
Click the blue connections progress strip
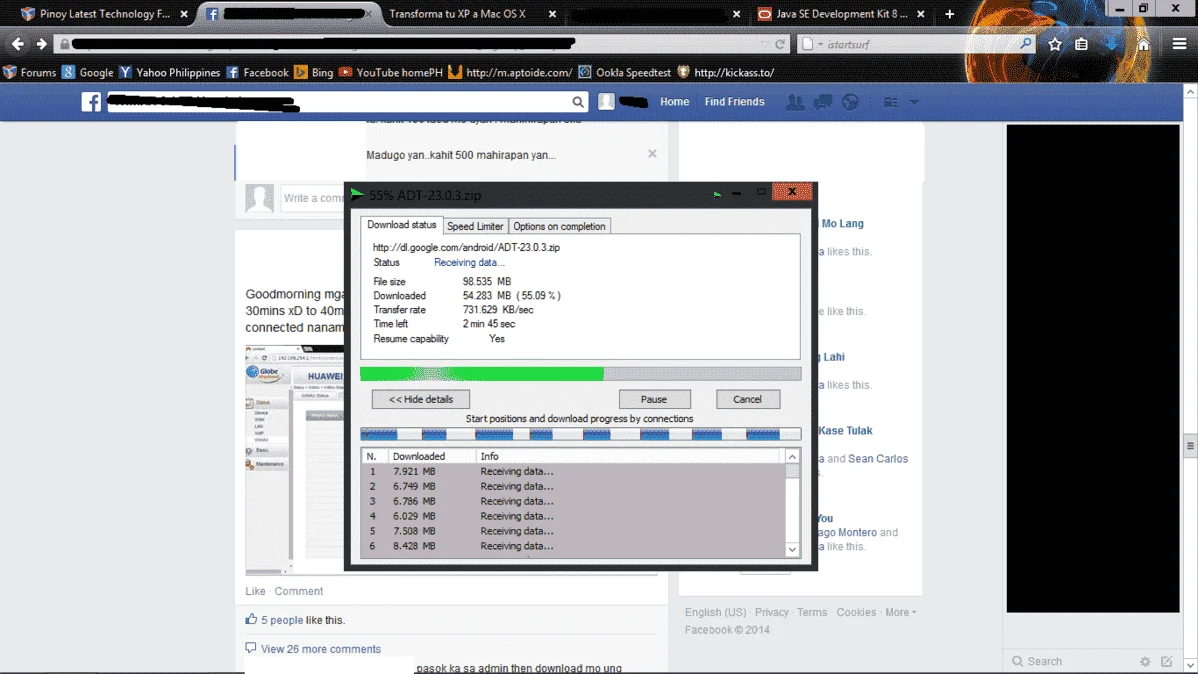click(x=581, y=434)
